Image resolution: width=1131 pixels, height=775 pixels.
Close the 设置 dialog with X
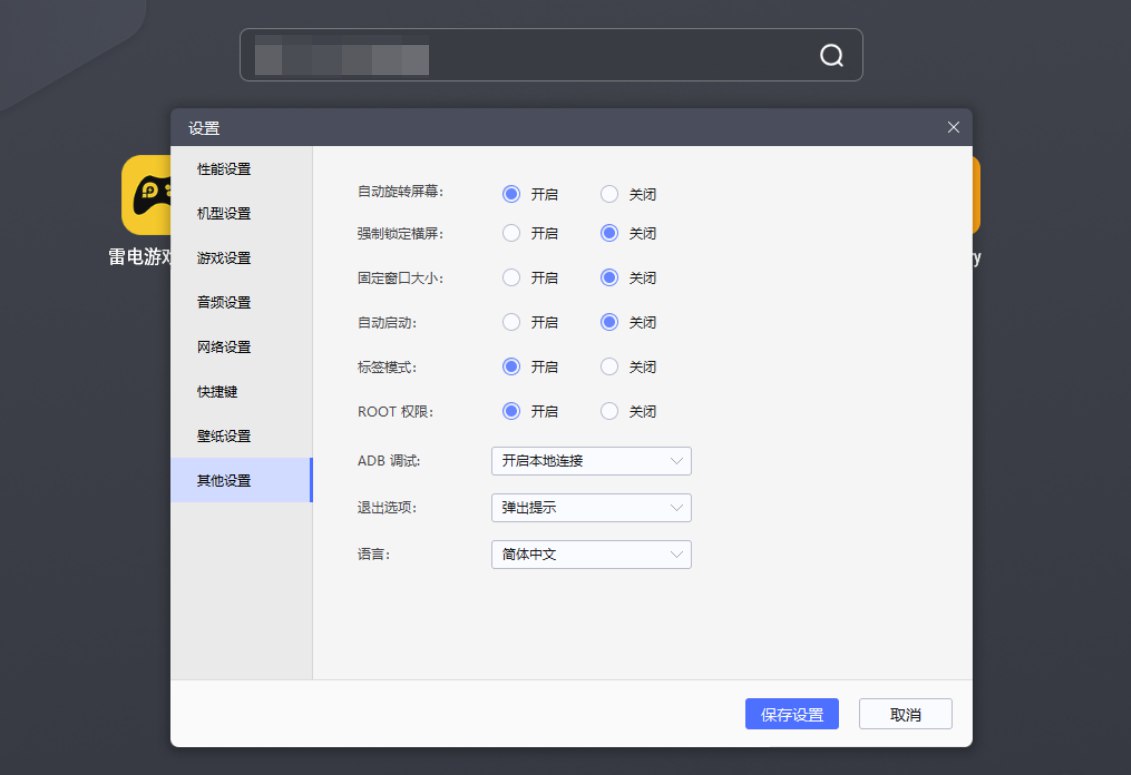[x=953, y=127]
